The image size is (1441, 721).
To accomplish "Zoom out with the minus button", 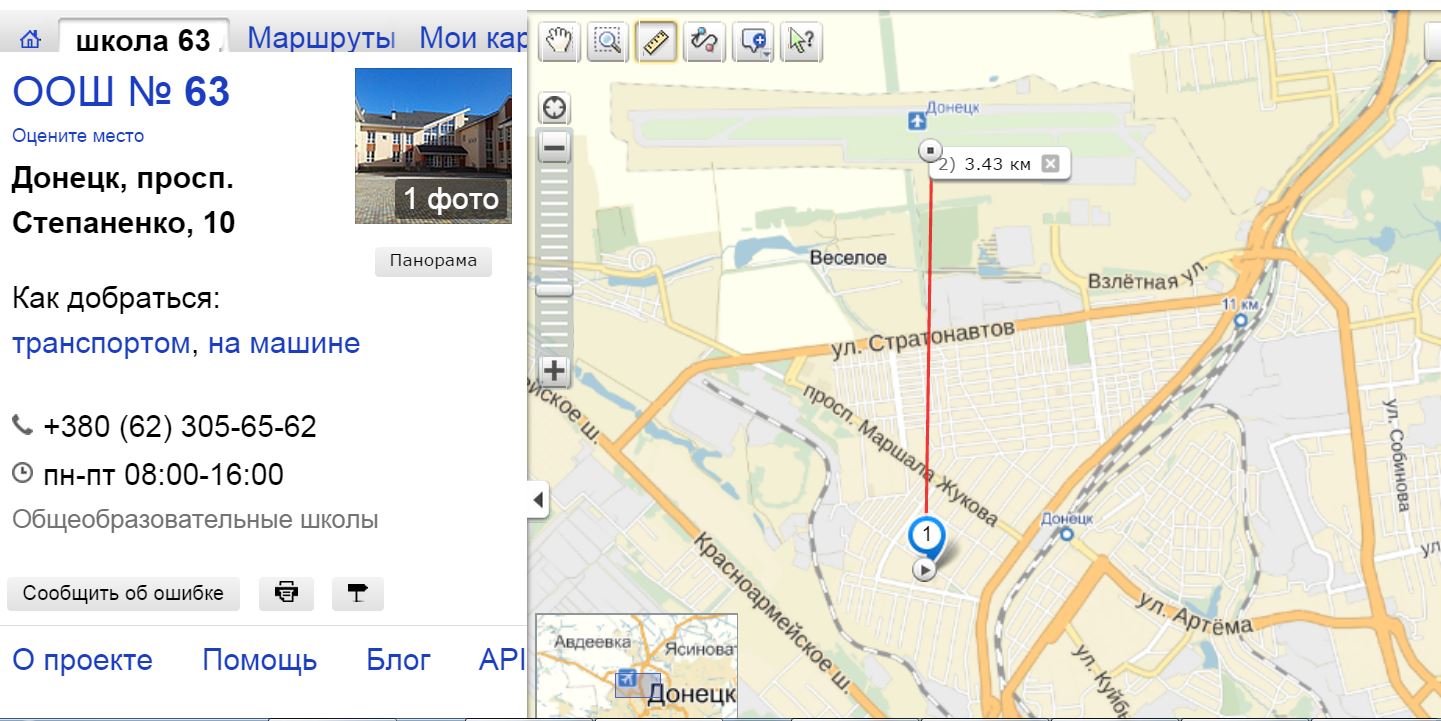I will coord(554,150).
